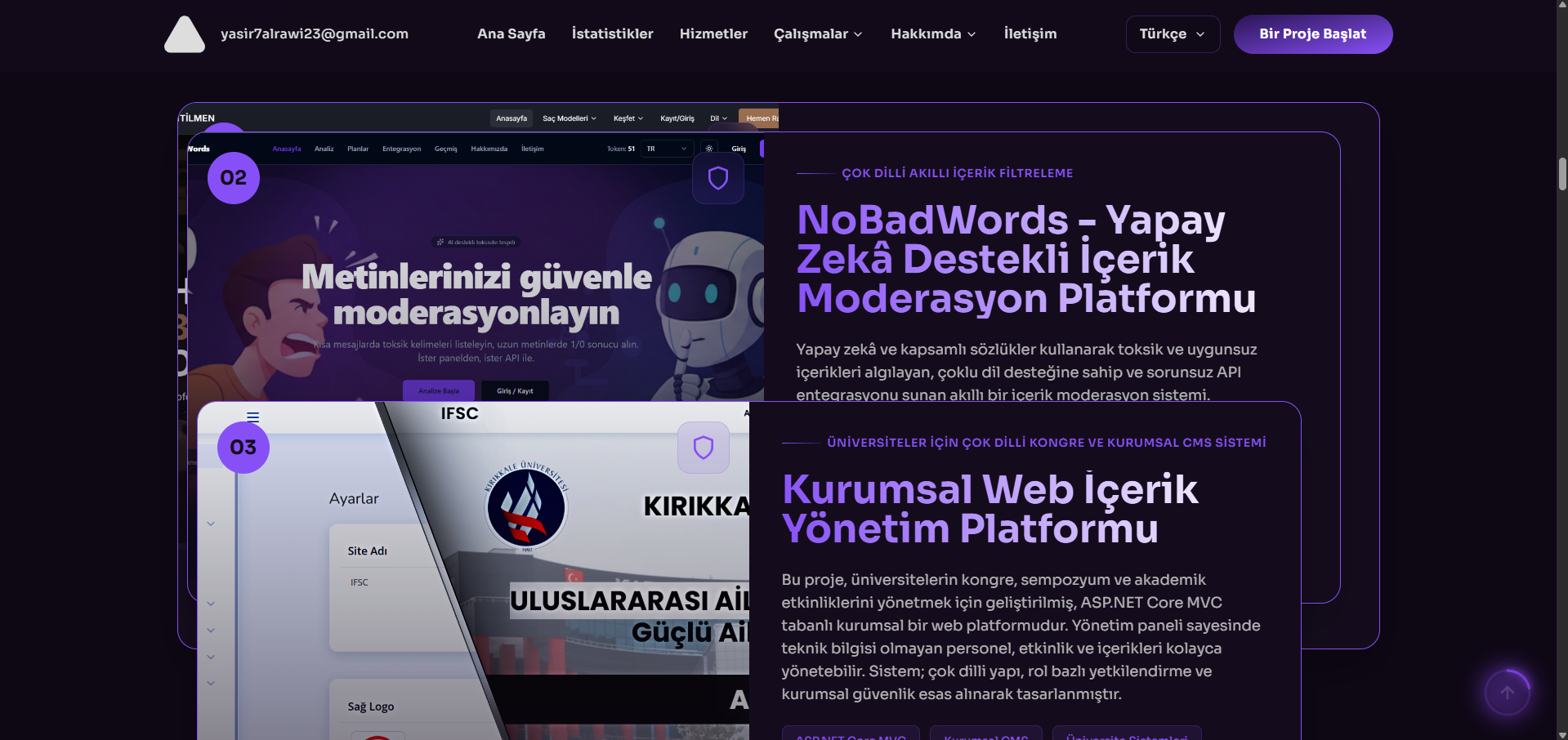Click the Token: 51 counter in the preview
Viewport: 1568px width, 740px height.
coord(620,149)
